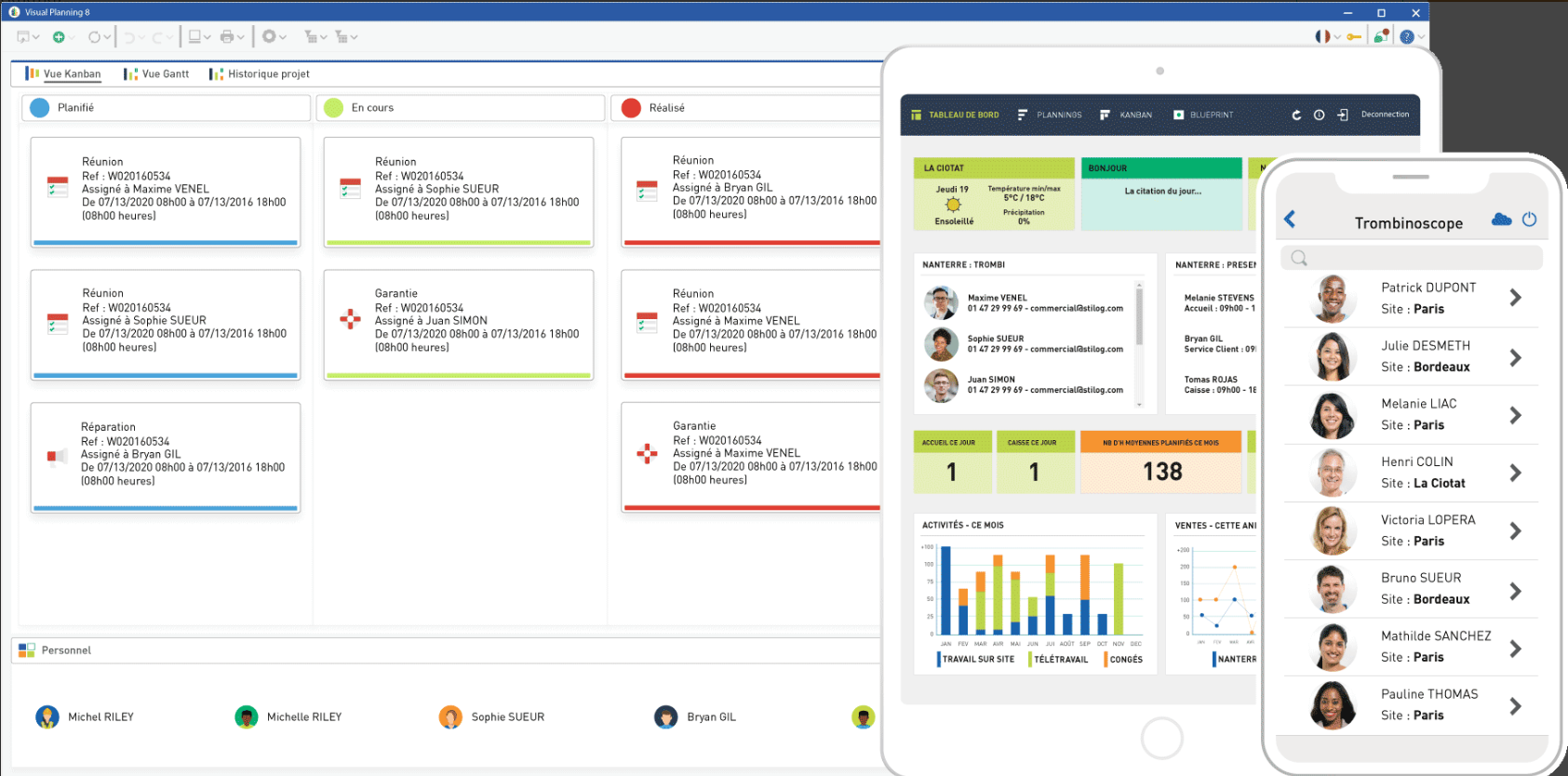
Task: Expand Patrick DUPONT's chevron arrow
Action: coord(1515,298)
